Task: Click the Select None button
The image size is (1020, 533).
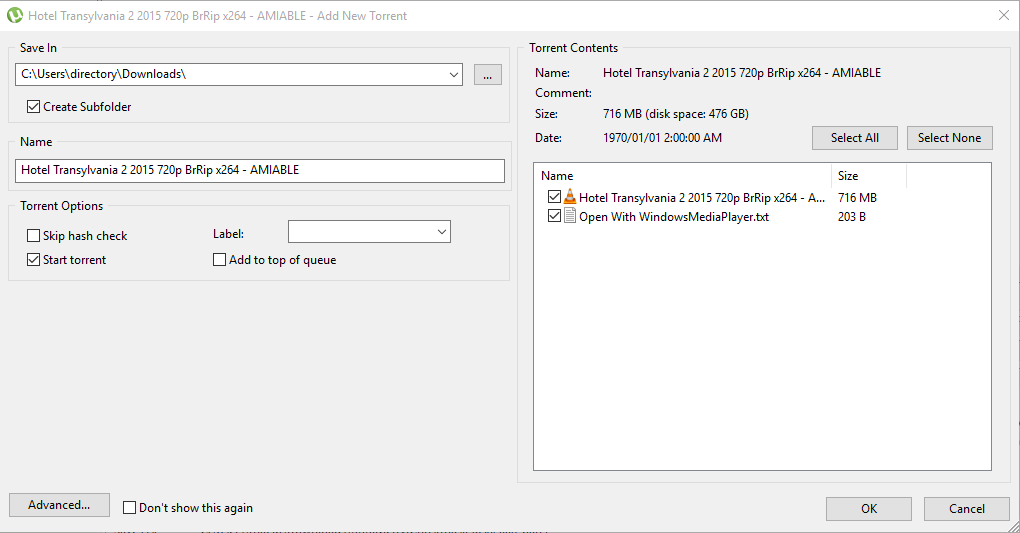Action: coord(950,138)
